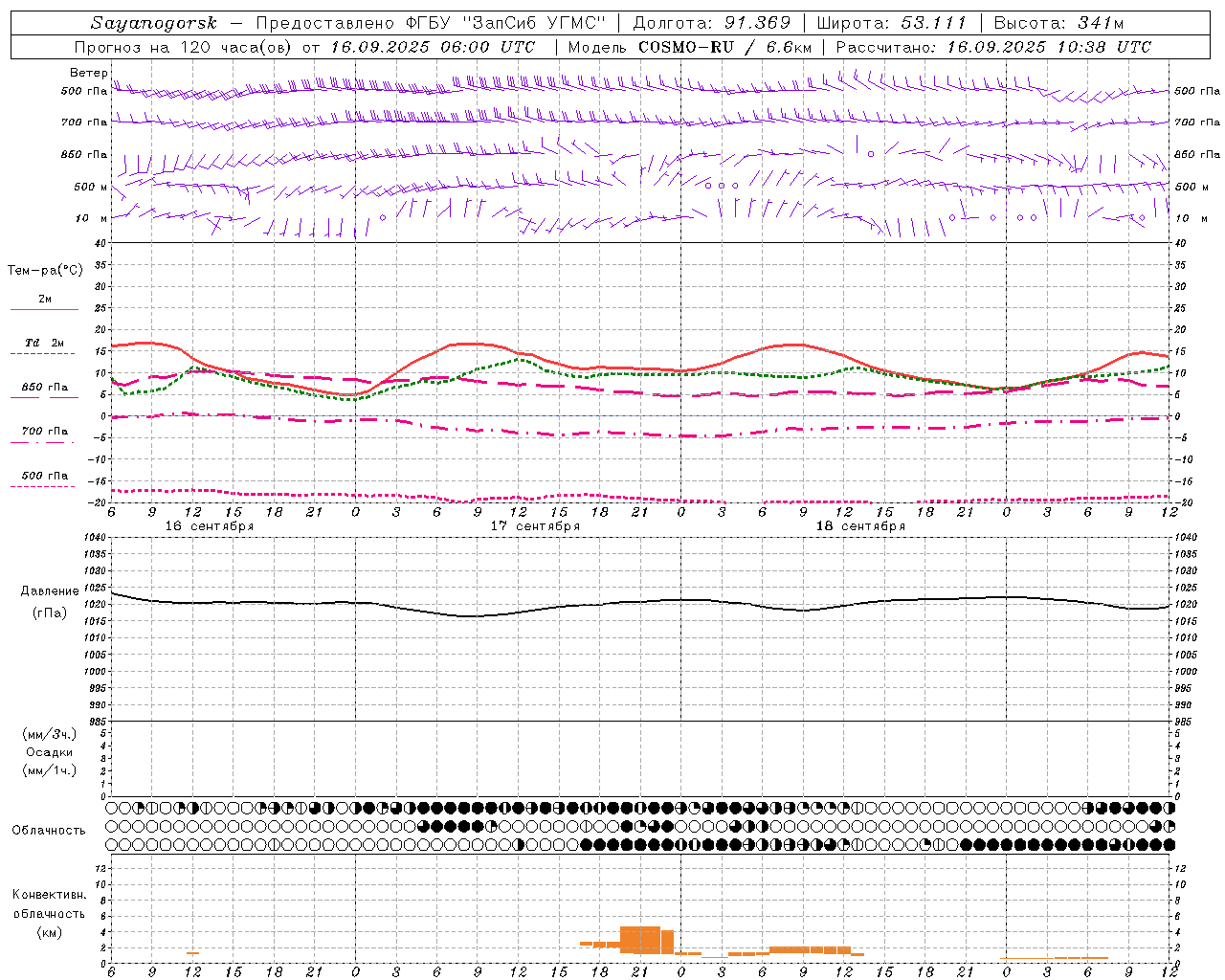Viewport: 1225px width, 980px height.
Task: Select the "17 сентября" date label
Action: [535, 526]
